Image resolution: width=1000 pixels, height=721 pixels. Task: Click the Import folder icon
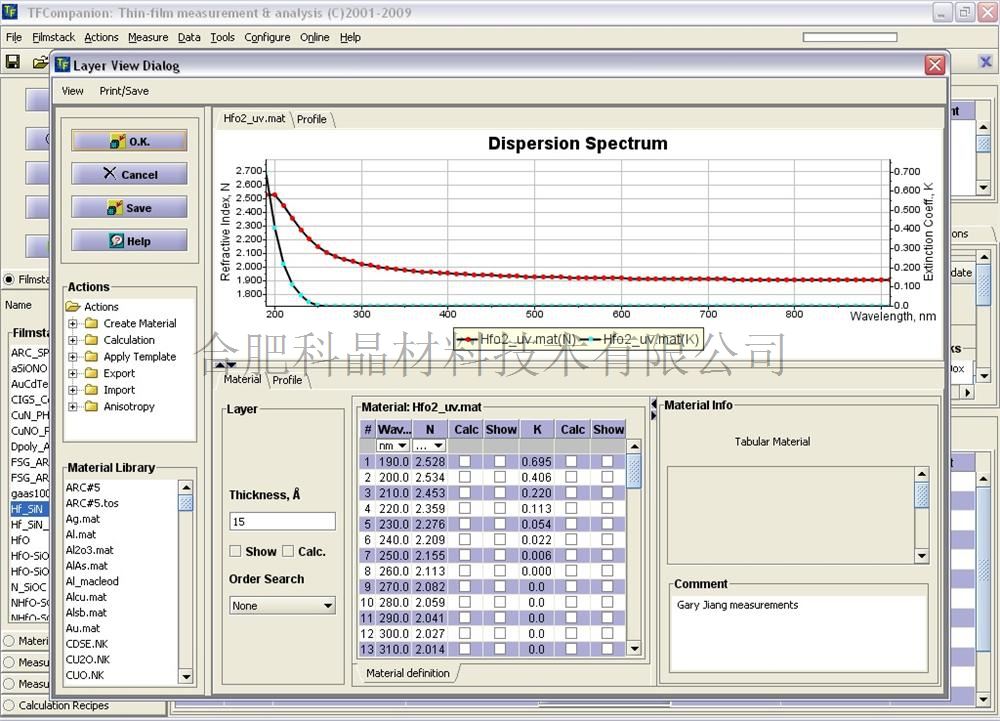[91, 390]
